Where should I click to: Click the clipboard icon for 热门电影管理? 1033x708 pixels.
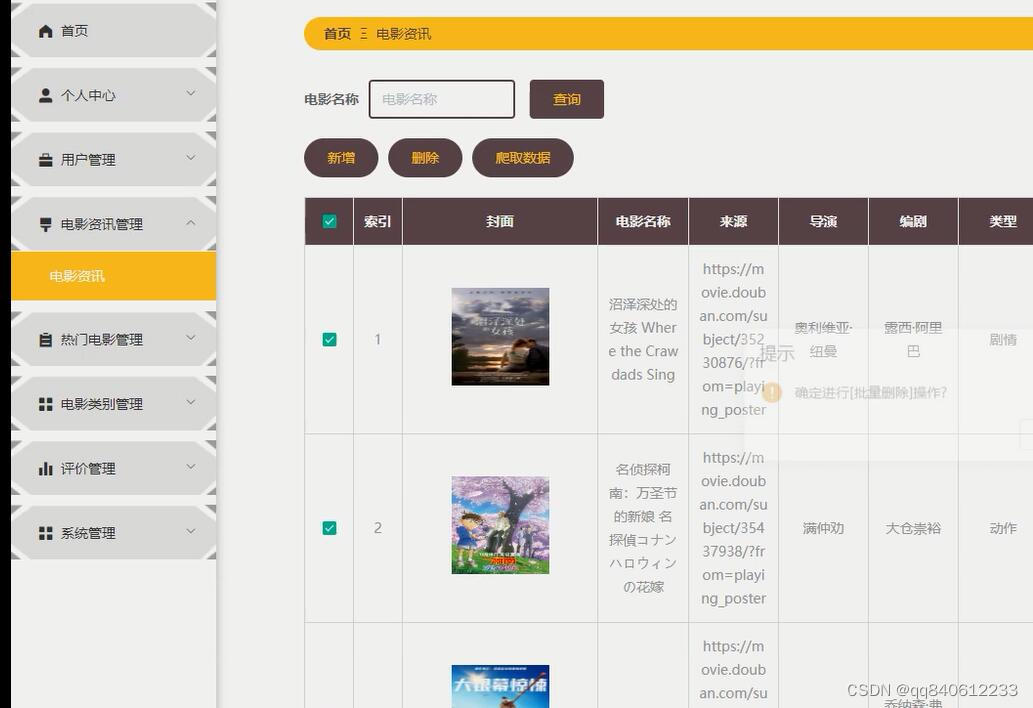[x=45, y=340]
